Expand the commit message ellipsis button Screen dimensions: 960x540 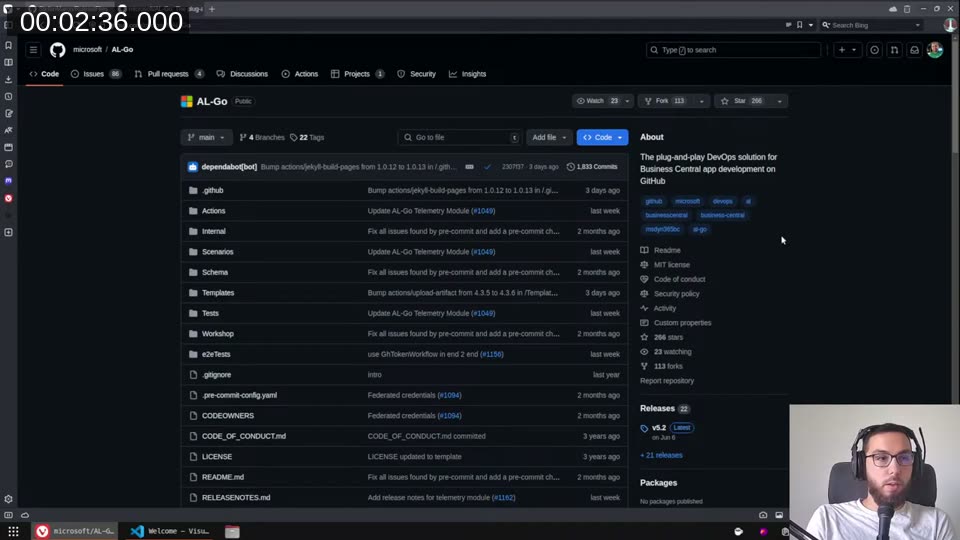469,167
